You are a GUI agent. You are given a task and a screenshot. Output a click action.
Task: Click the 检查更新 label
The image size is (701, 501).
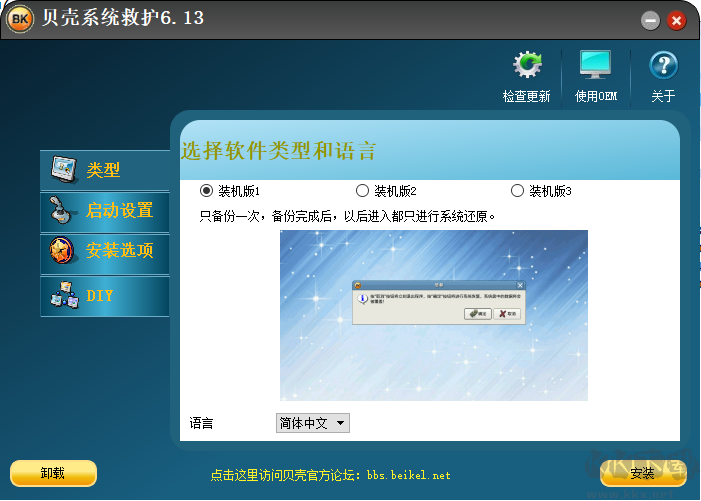click(x=526, y=96)
